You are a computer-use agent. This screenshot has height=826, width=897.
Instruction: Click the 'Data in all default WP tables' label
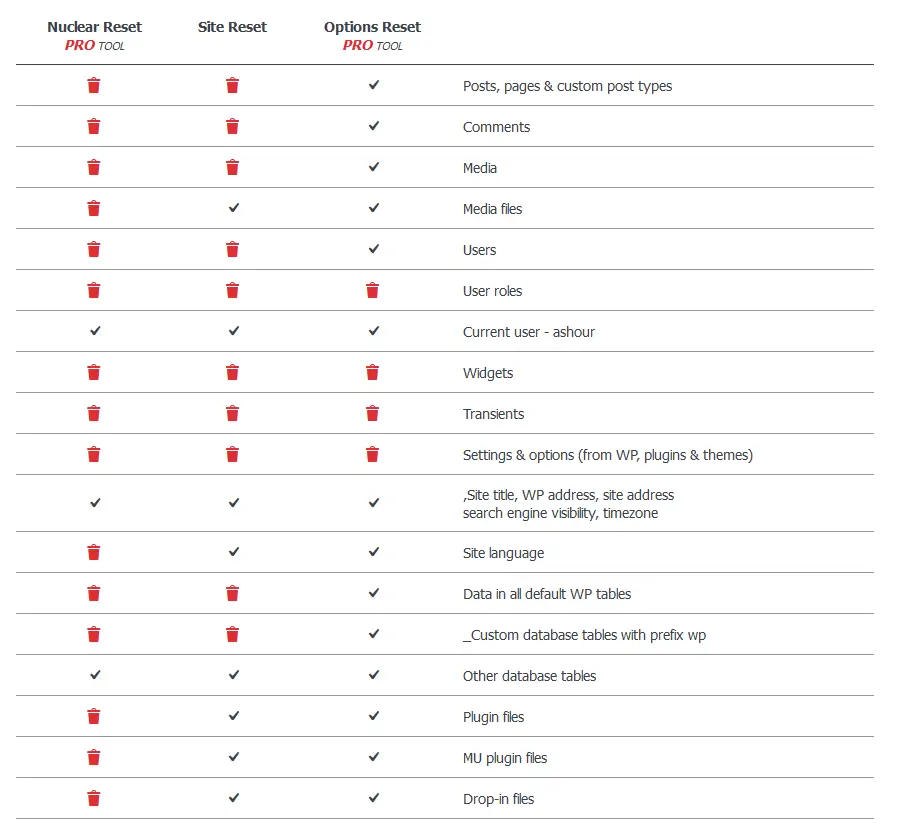tap(547, 594)
